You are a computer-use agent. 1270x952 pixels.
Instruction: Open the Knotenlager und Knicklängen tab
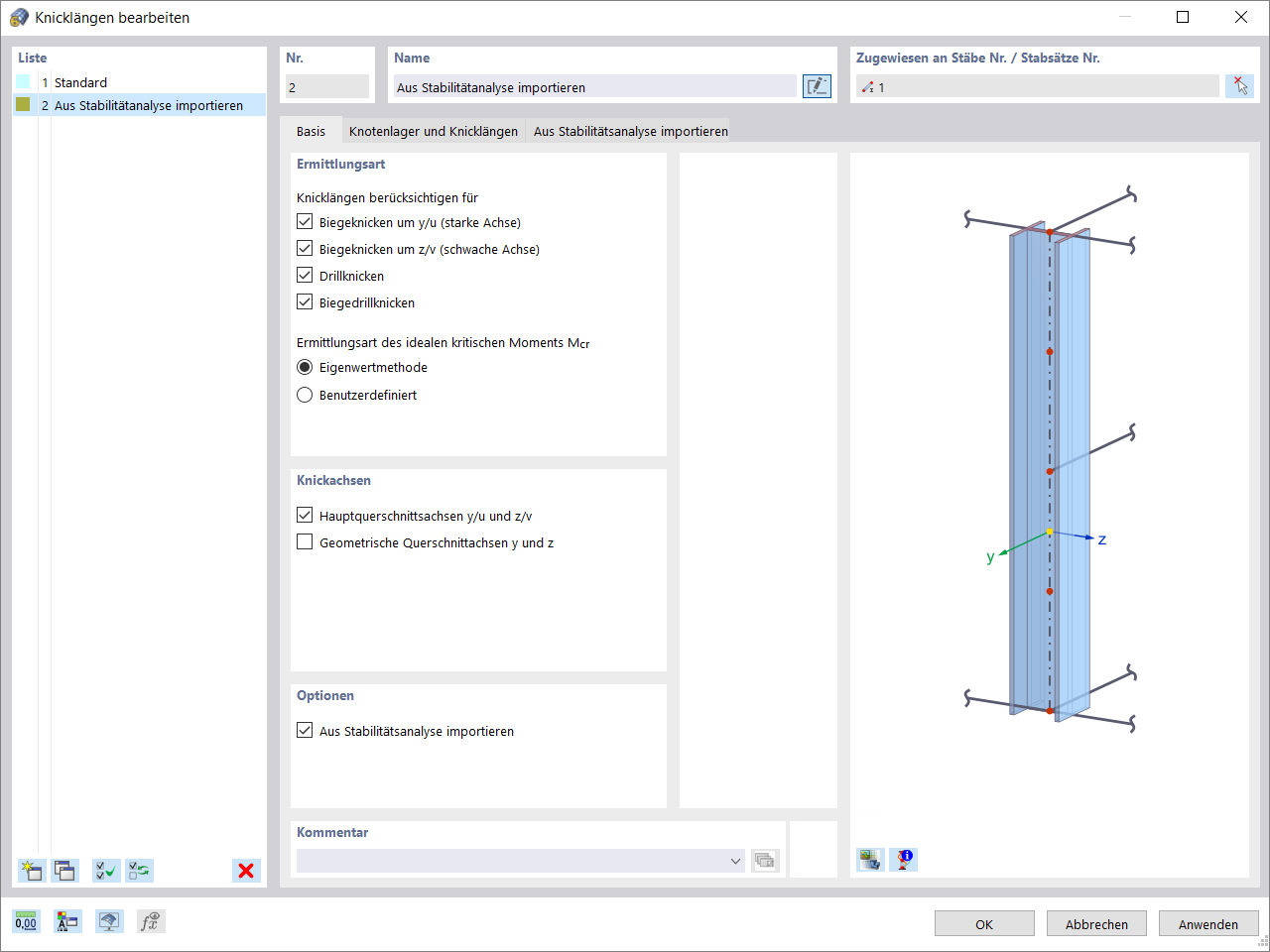pos(434,131)
